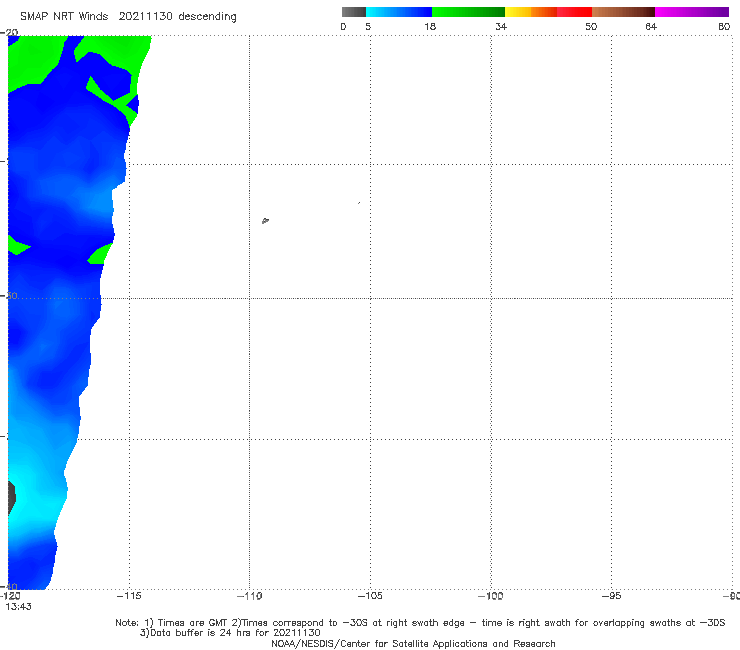The width and height of the screenshot is (740, 650).
Task: Click the color scale label 50
Action: coord(591,27)
